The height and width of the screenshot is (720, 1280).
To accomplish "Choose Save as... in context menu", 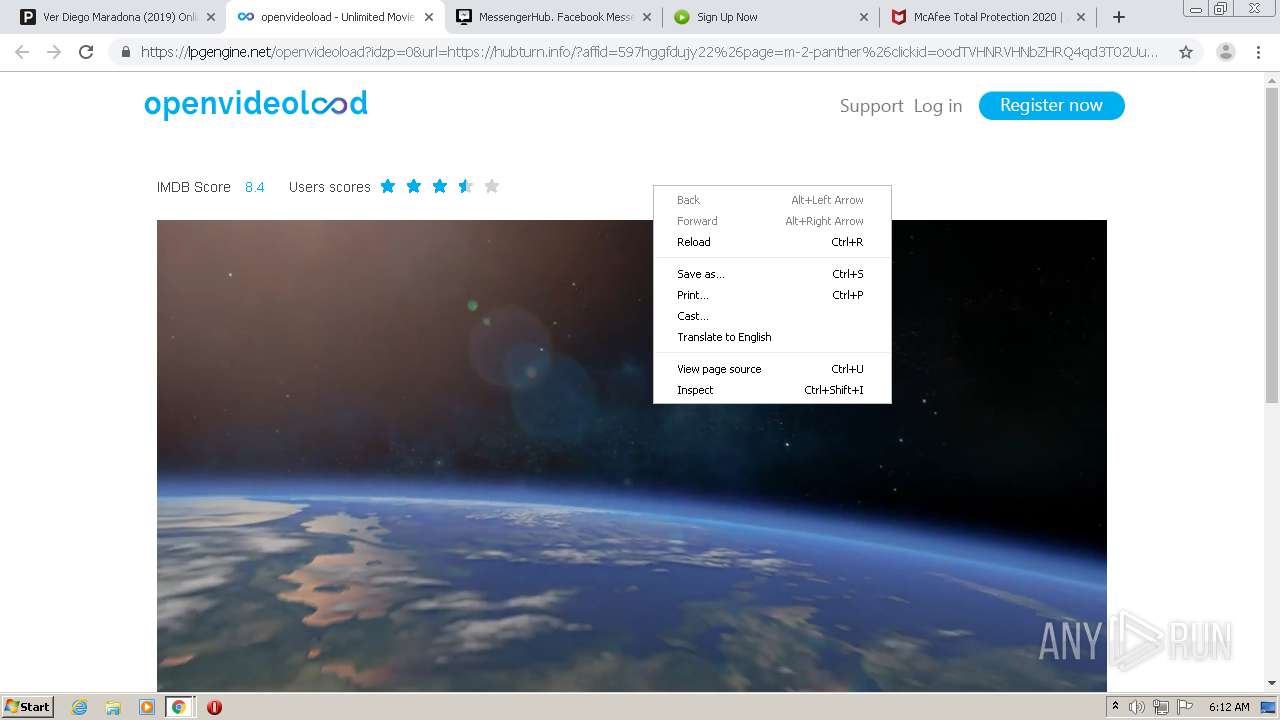I will [772, 274].
